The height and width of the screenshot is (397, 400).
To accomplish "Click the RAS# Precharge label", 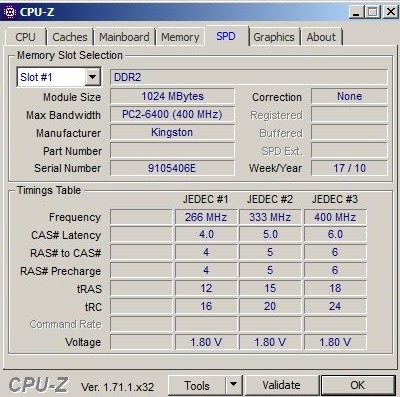I will click(60, 271).
